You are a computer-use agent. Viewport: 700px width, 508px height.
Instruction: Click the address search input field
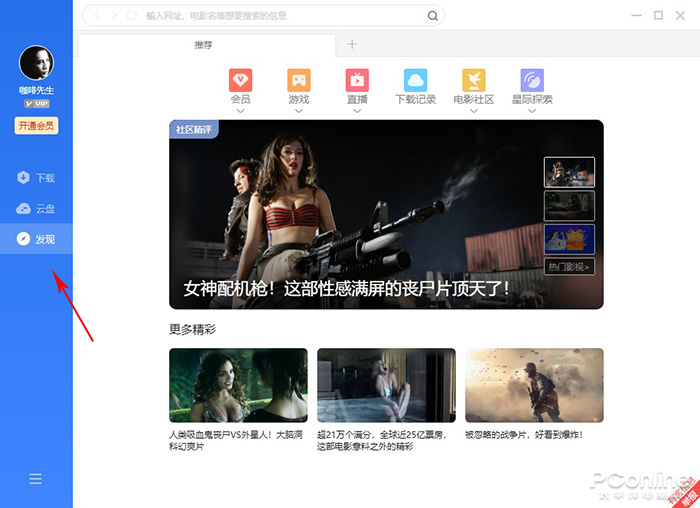coord(280,16)
